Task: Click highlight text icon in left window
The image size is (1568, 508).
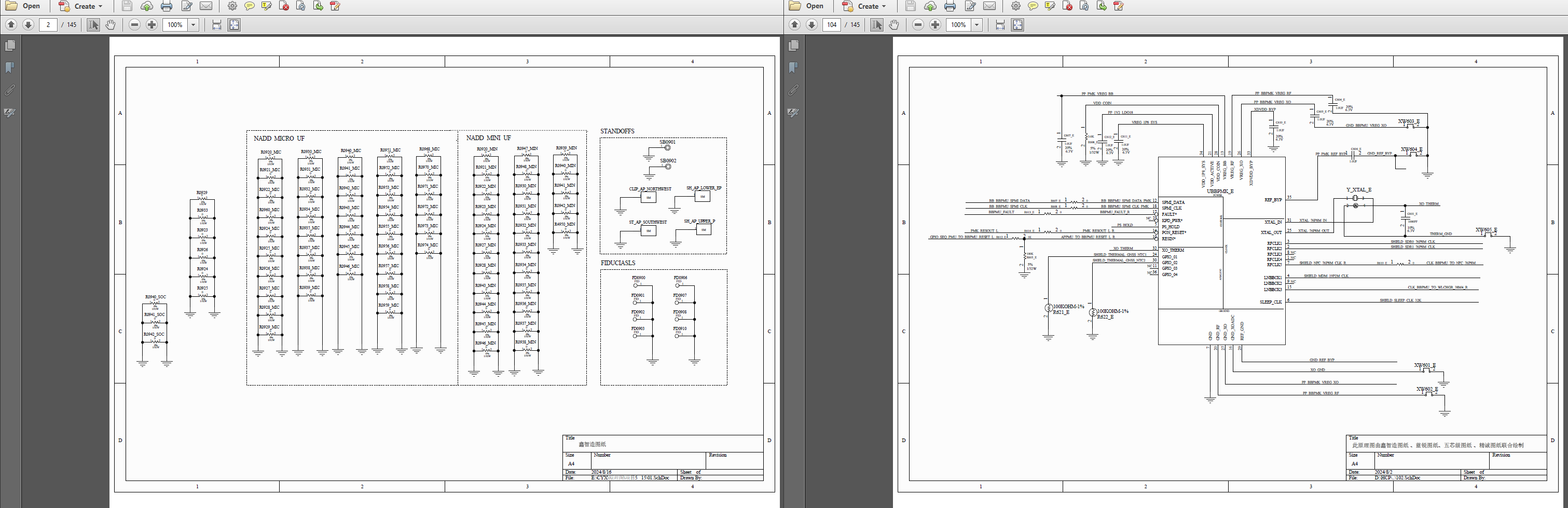Action: tap(266, 6)
